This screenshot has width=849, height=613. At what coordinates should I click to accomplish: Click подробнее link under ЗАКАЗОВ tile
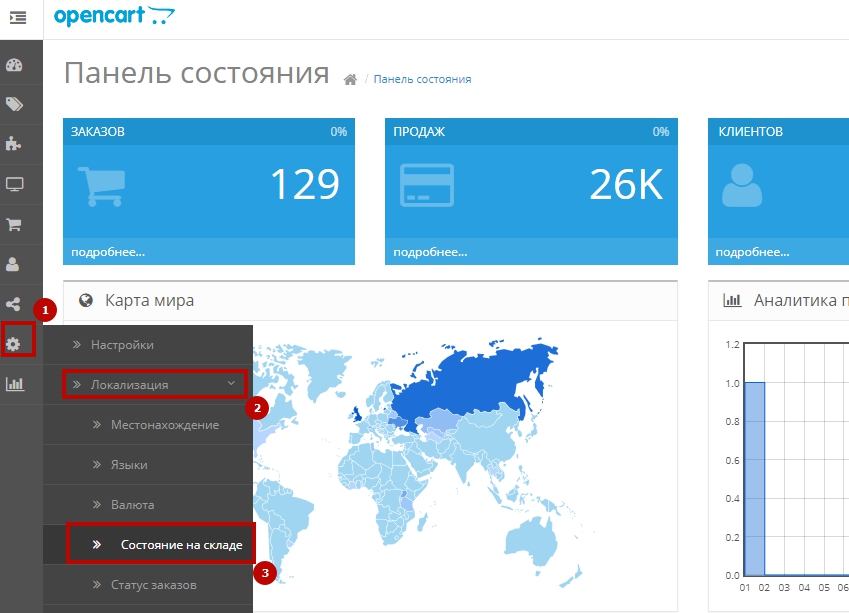pos(108,252)
